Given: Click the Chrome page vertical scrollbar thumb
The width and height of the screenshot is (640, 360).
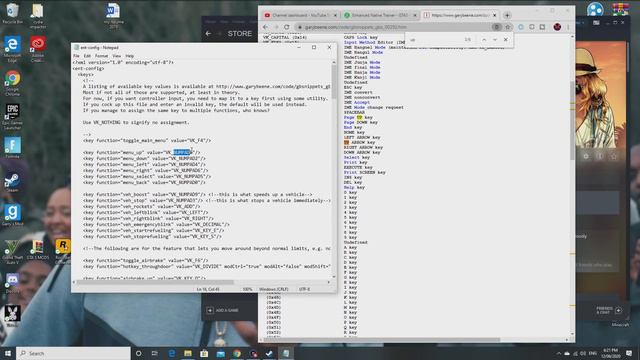Looking at the screenshot, I should coord(572,120).
